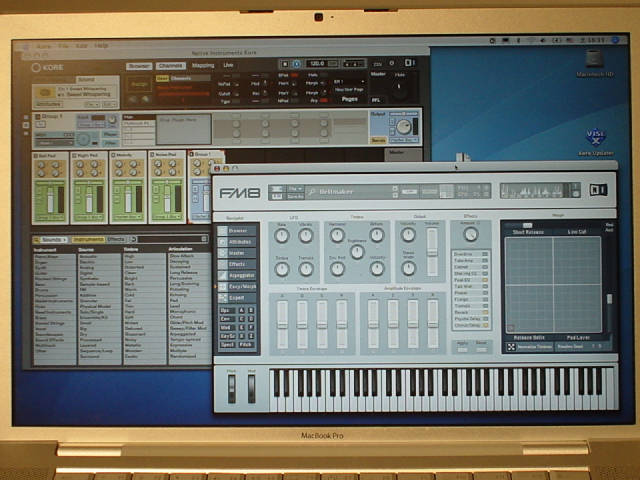Open Help menu in the menu bar
The image size is (640, 480).
click(x=101, y=45)
